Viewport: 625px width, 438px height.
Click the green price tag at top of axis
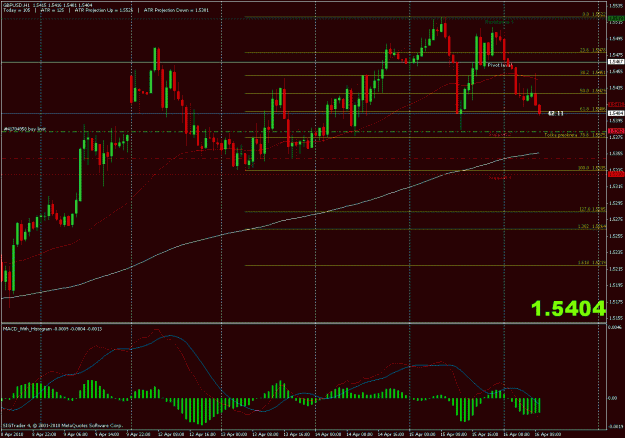pos(616,19)
